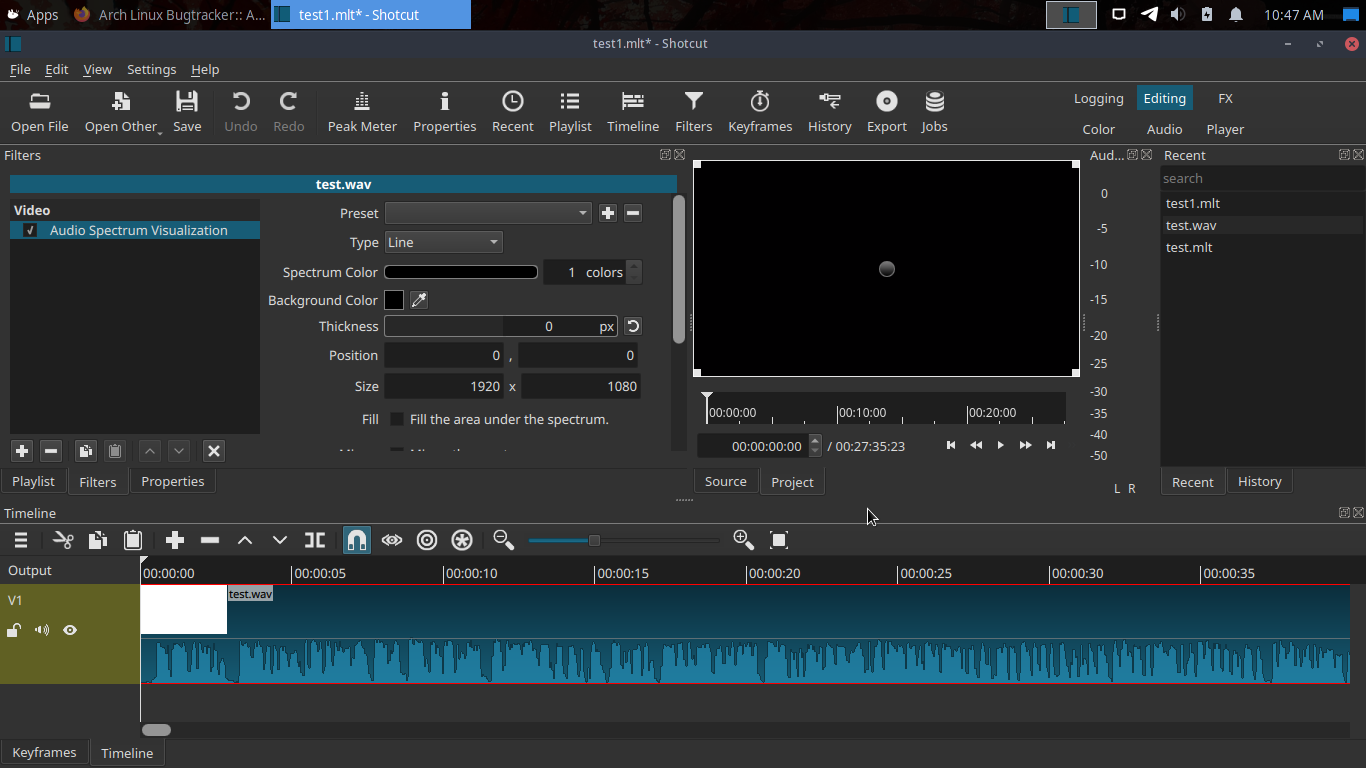Enable ripple all tracks in timeline

[x=461, y=540]
